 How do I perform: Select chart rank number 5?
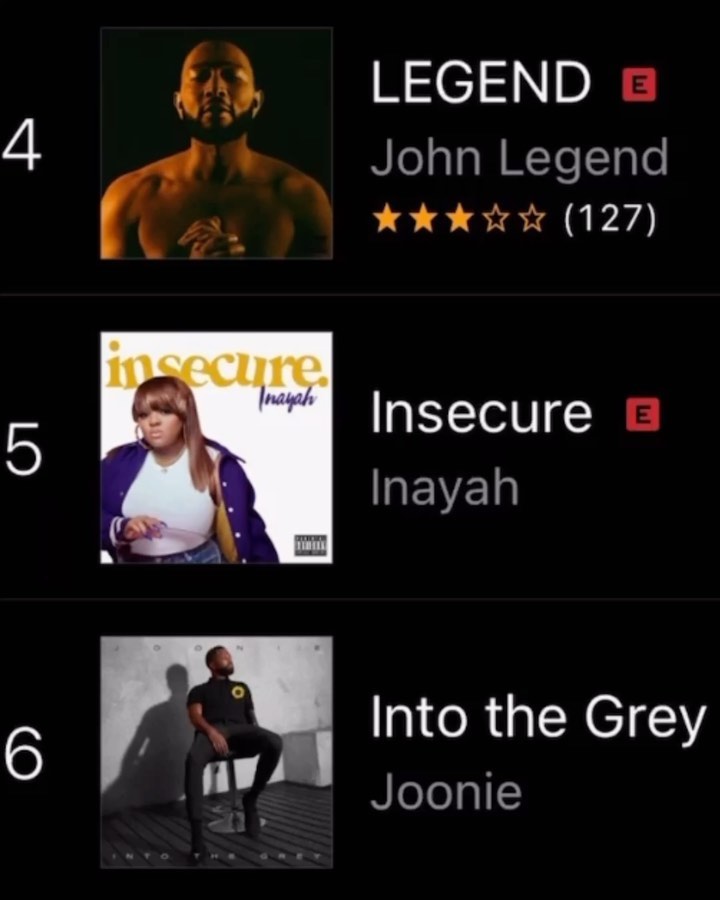click(x=24, y=449)
